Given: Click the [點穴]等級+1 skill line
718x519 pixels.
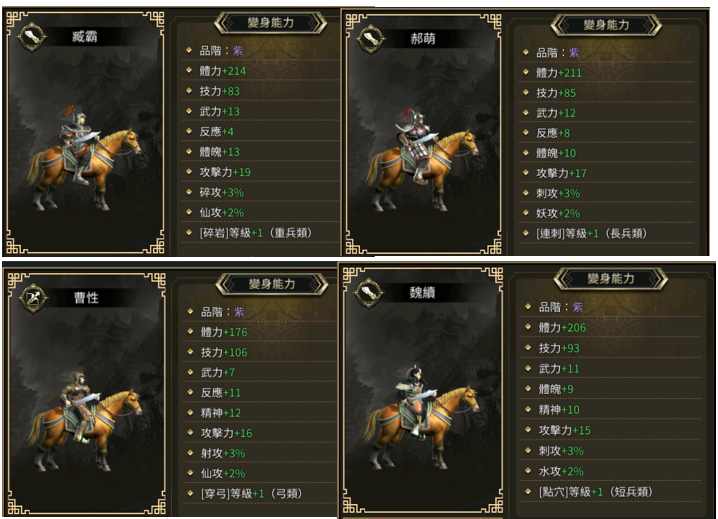Looking at the screenshot, I should click(595, 492).
